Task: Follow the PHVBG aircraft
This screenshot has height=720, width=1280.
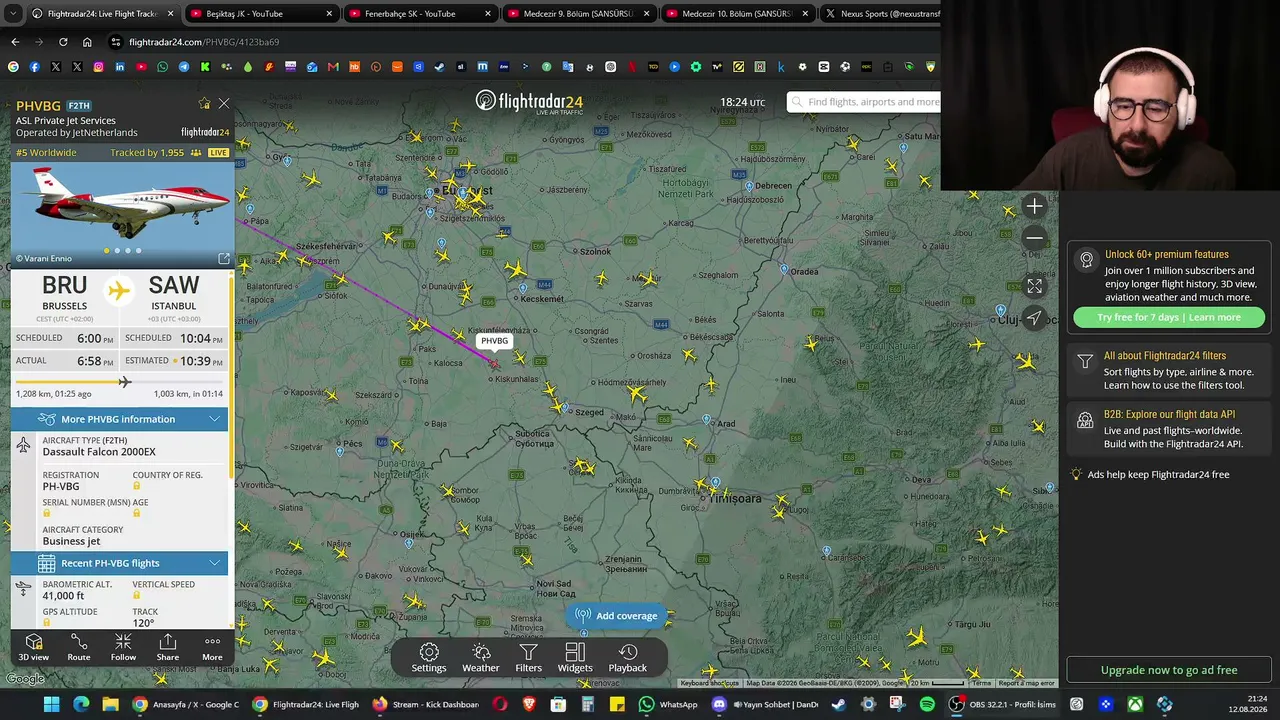Action: point(123,647)
